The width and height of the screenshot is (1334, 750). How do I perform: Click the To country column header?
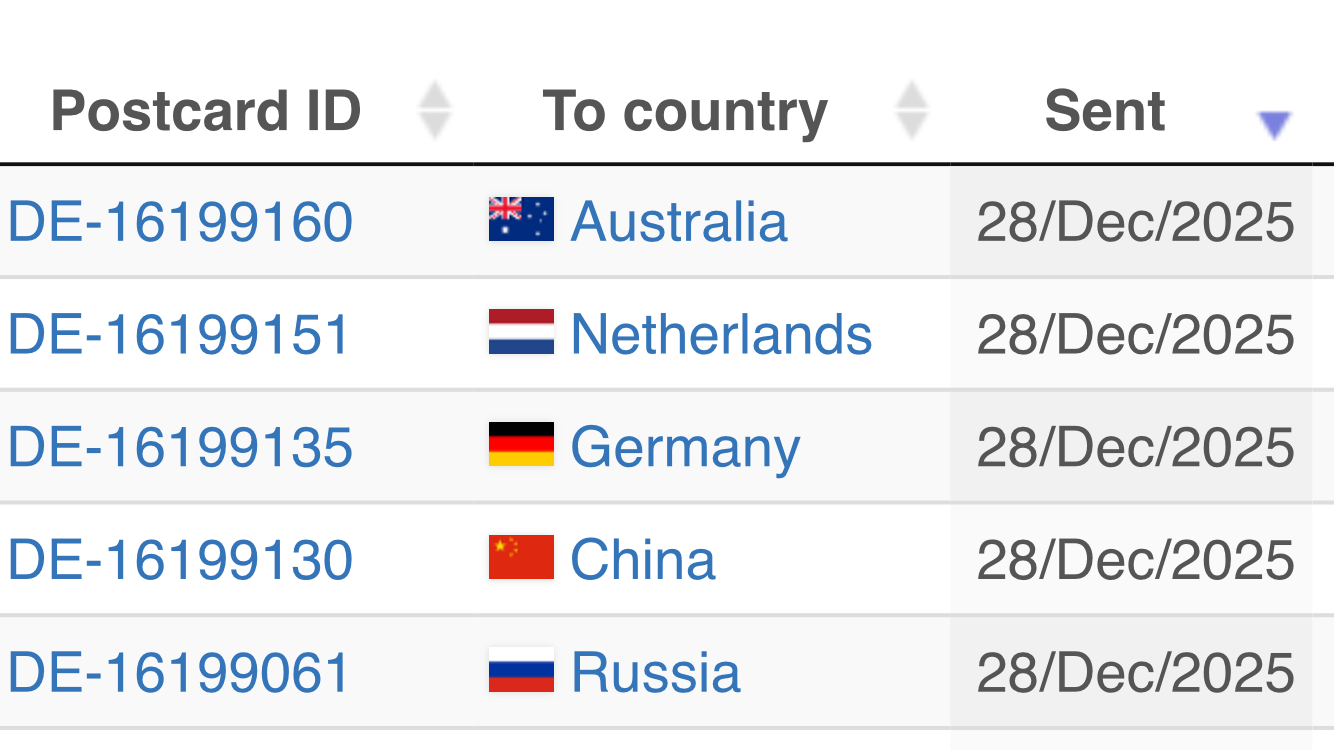click(685, 111)
